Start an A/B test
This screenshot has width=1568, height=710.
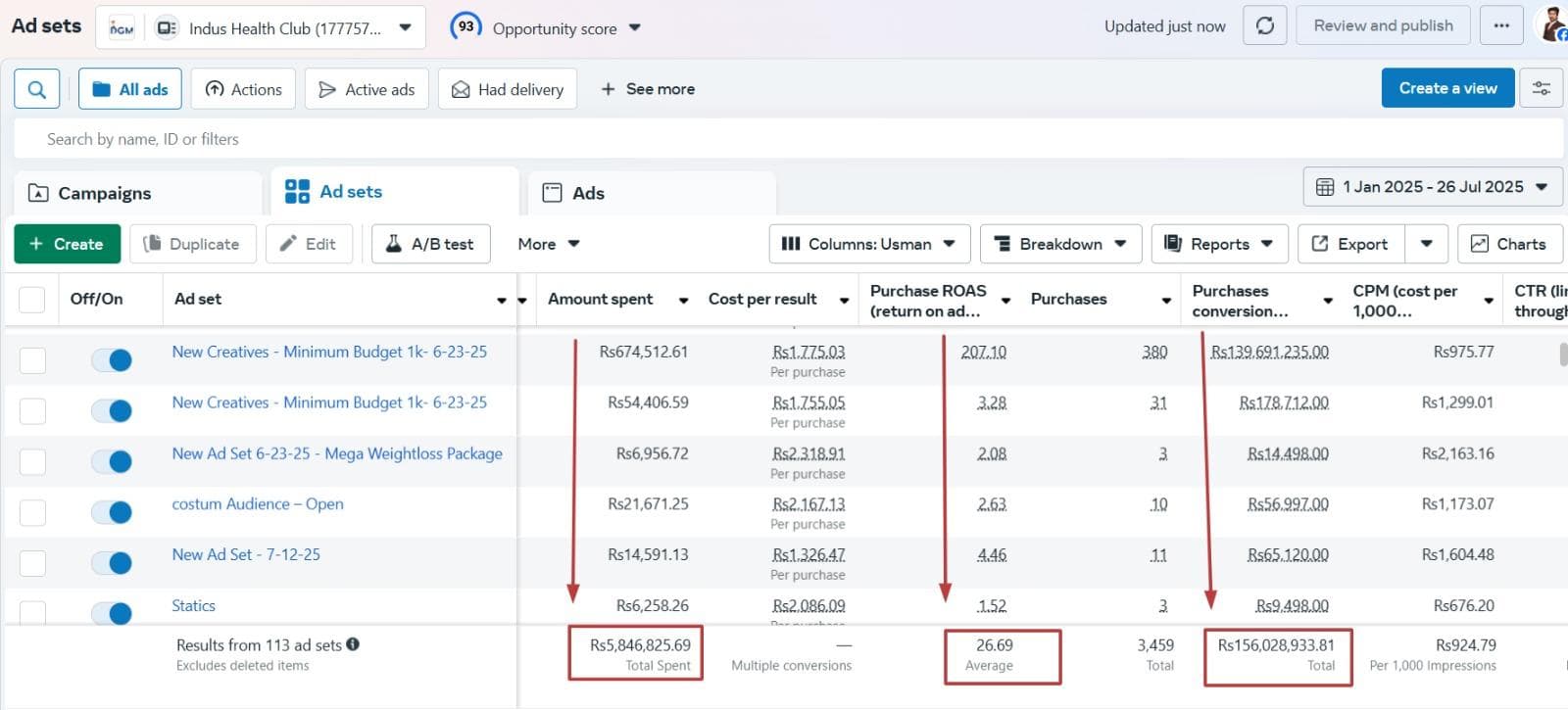tap(430, 244)
